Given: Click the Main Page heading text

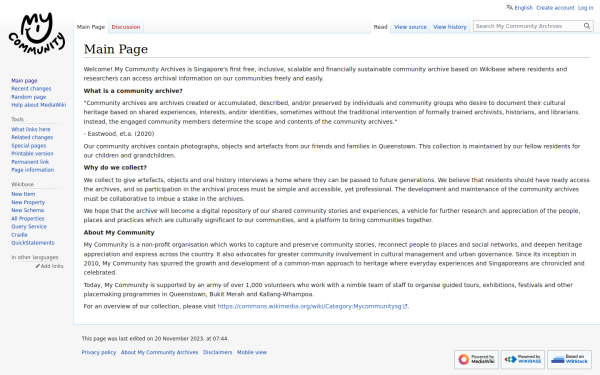Looking at the screenshot, I should (116, 49).
